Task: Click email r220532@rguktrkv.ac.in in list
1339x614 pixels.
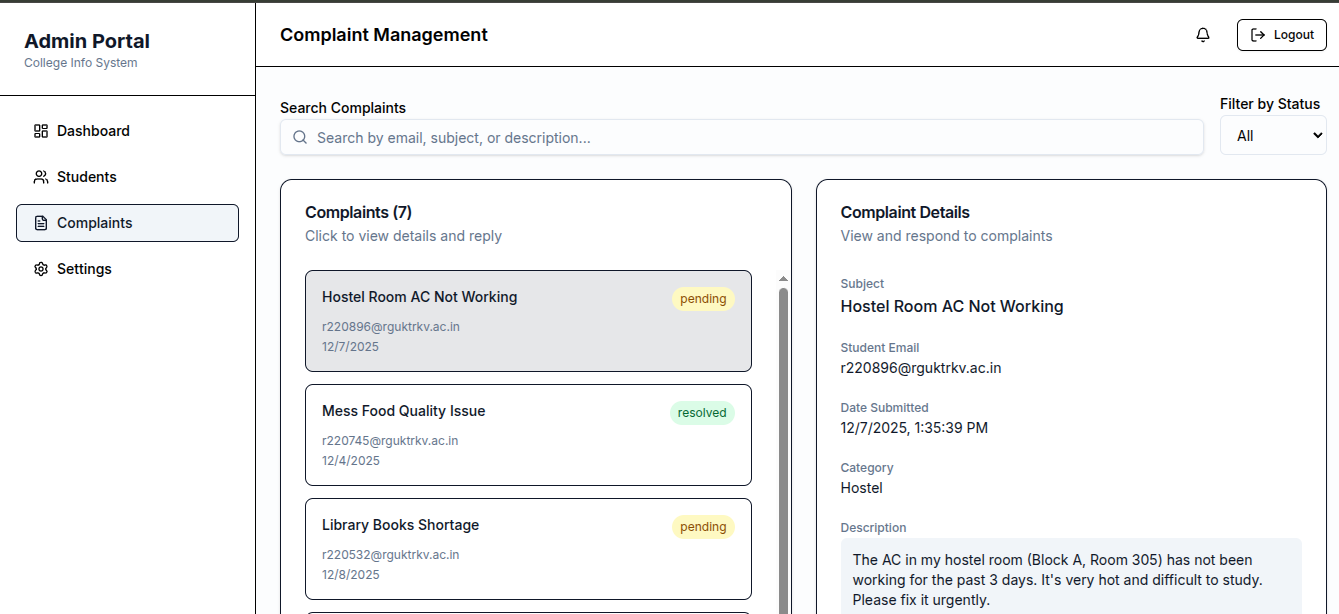Action: click(x=390, y=555)
